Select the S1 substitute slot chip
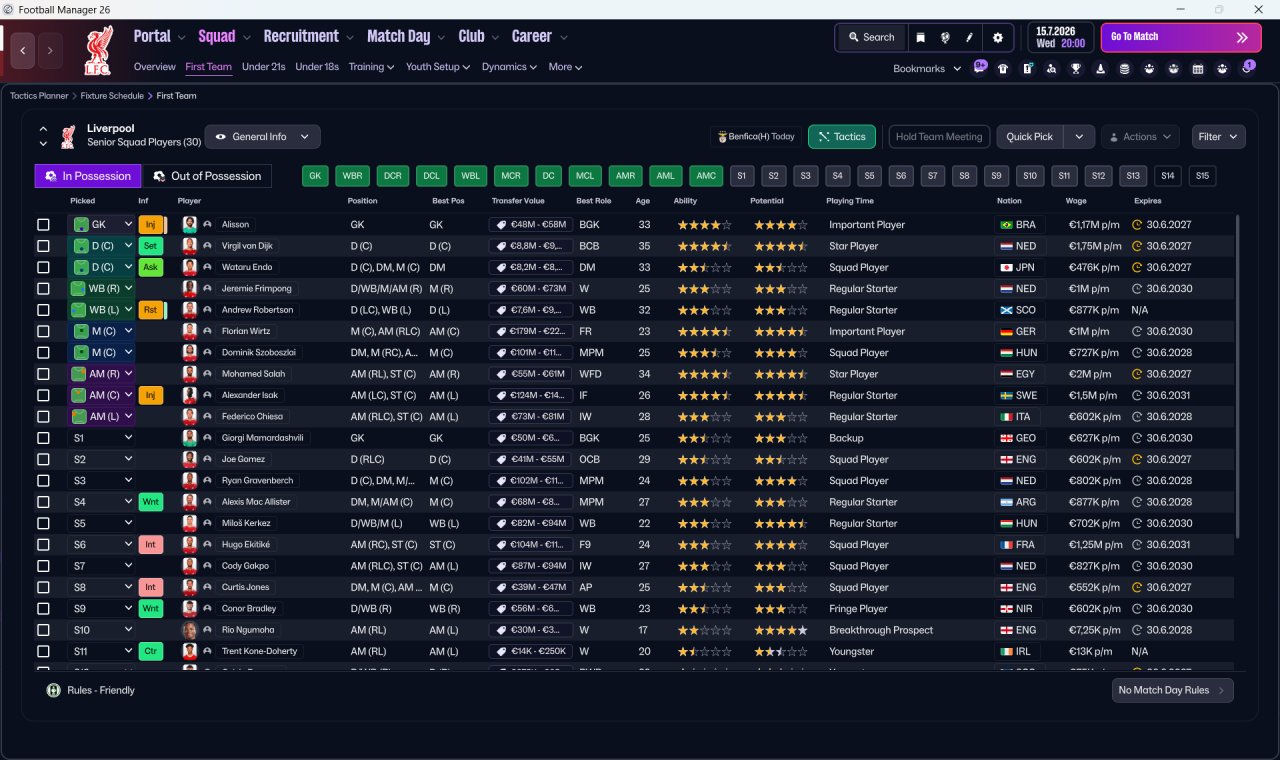 click(741, 176)
